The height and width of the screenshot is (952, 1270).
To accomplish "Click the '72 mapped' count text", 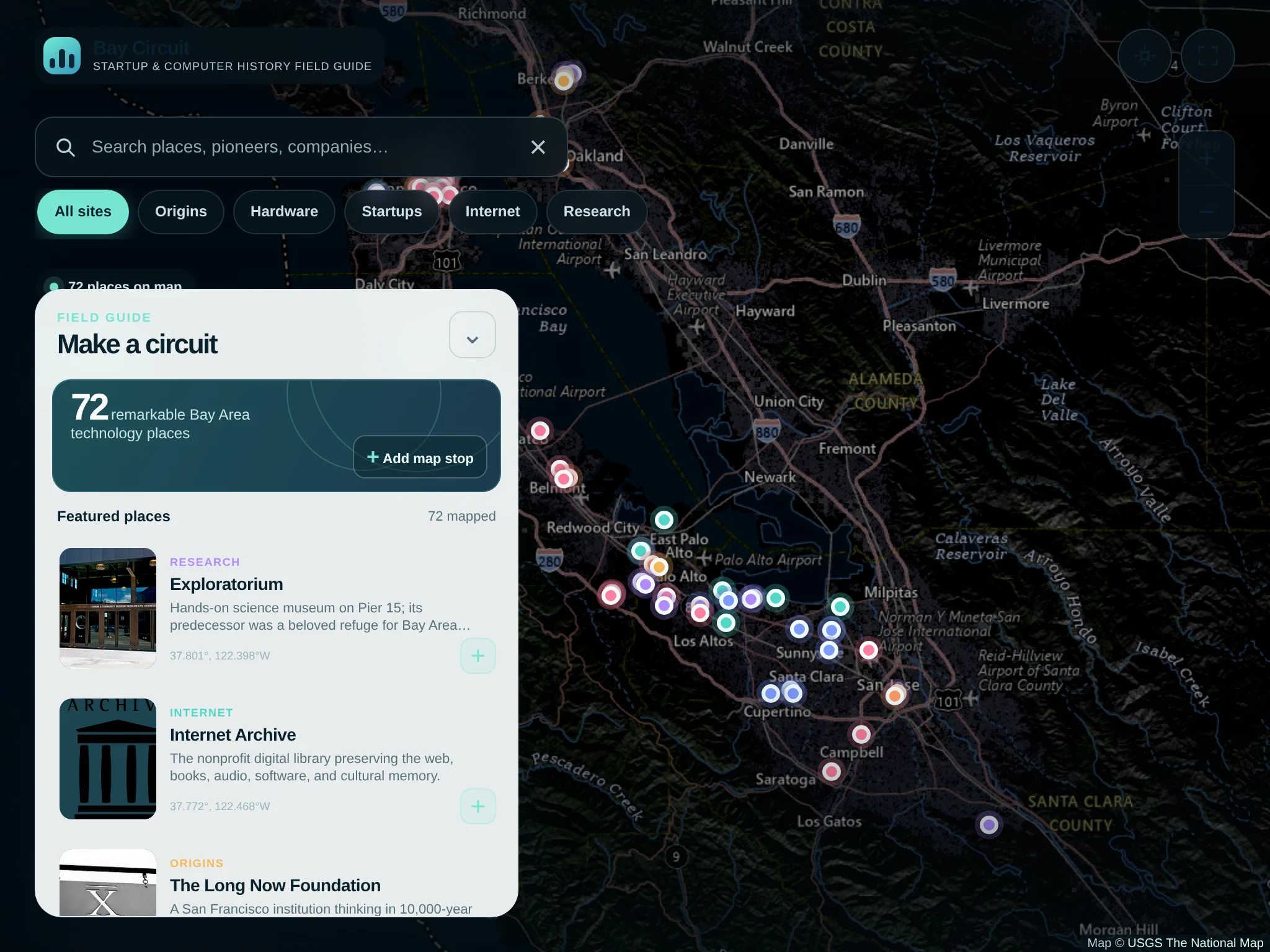I will point(462,516).
